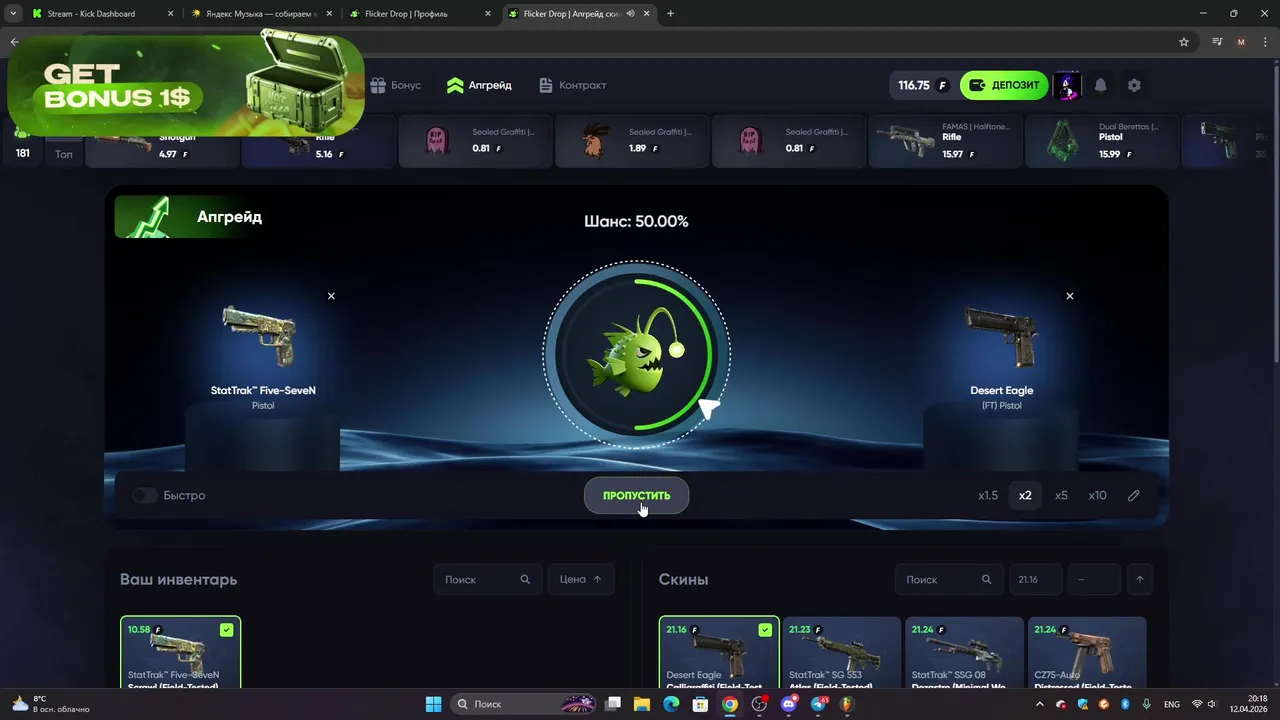This screenshot has width=1280, height=720.
Task: Click FAMAS Halftone Rifle 15.97 drop
Action: coord(945,141)
